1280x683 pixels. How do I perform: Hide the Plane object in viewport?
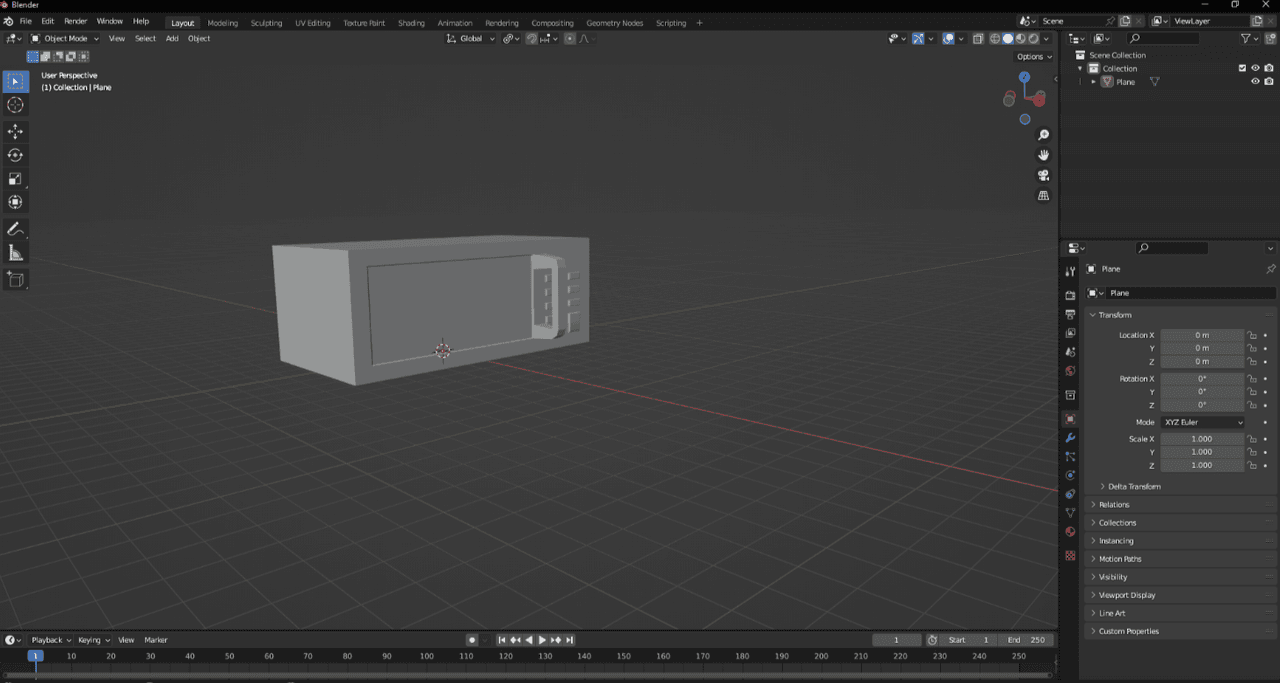coord(1255,82)
